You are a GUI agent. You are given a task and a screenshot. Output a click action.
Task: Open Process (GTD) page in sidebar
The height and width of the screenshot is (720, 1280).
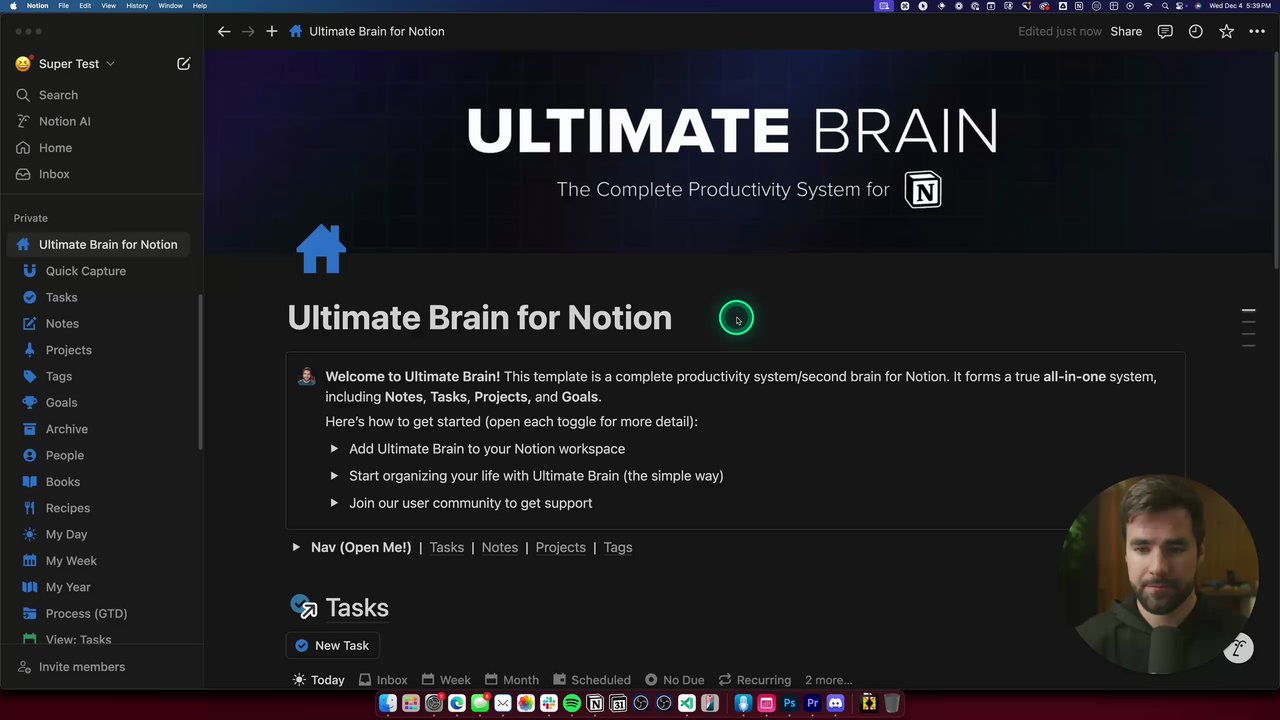[86, 613]
